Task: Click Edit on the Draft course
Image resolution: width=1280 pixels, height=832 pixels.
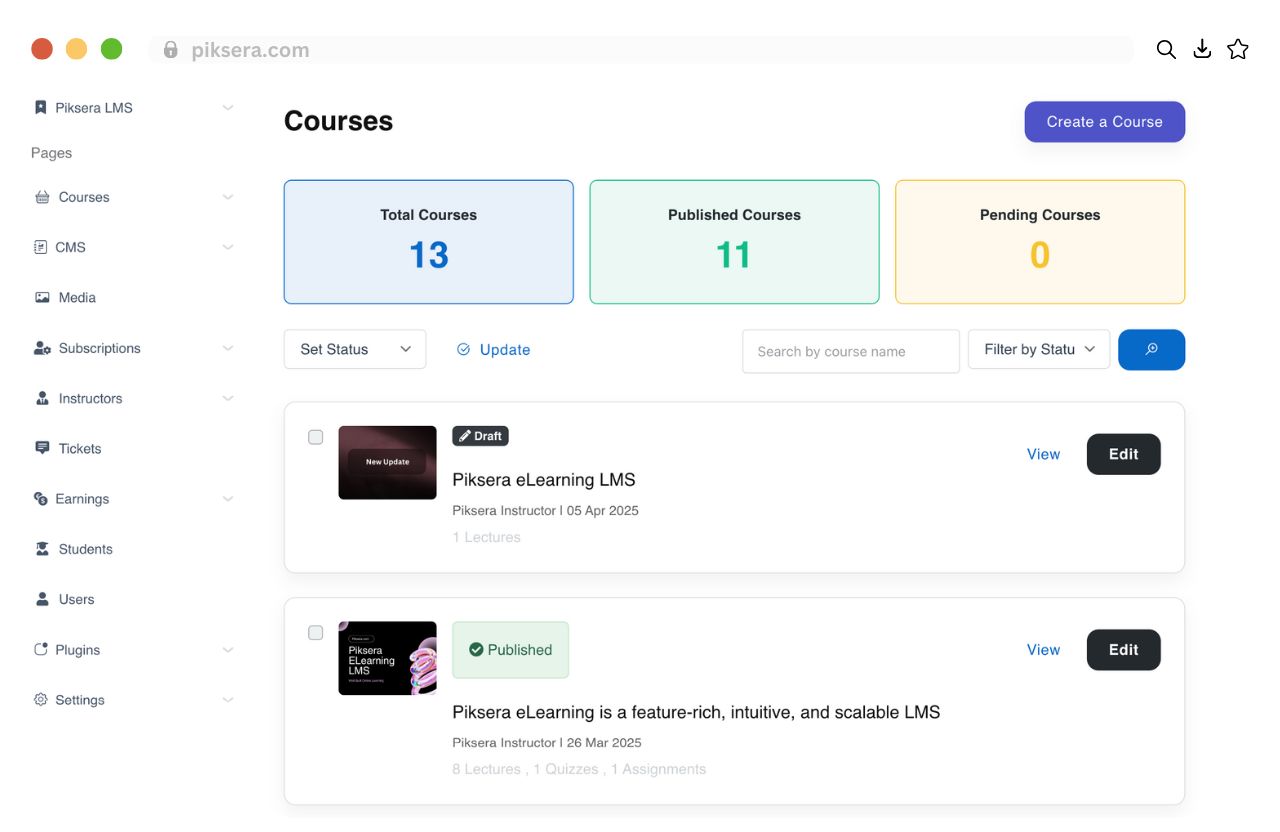Action: pyautogui.click(x=1123, y=454)
